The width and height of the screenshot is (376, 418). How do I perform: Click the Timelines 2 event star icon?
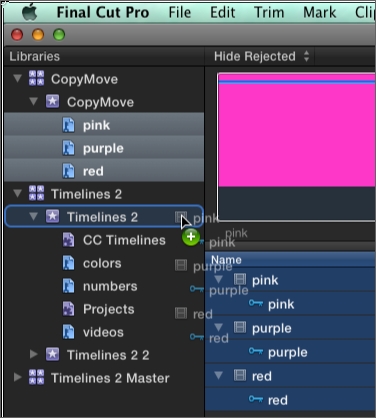52,216
